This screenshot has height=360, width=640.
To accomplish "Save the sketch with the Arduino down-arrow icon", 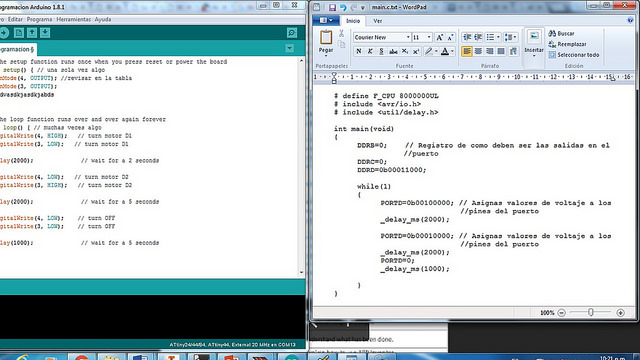I will (x=45, y=33).
